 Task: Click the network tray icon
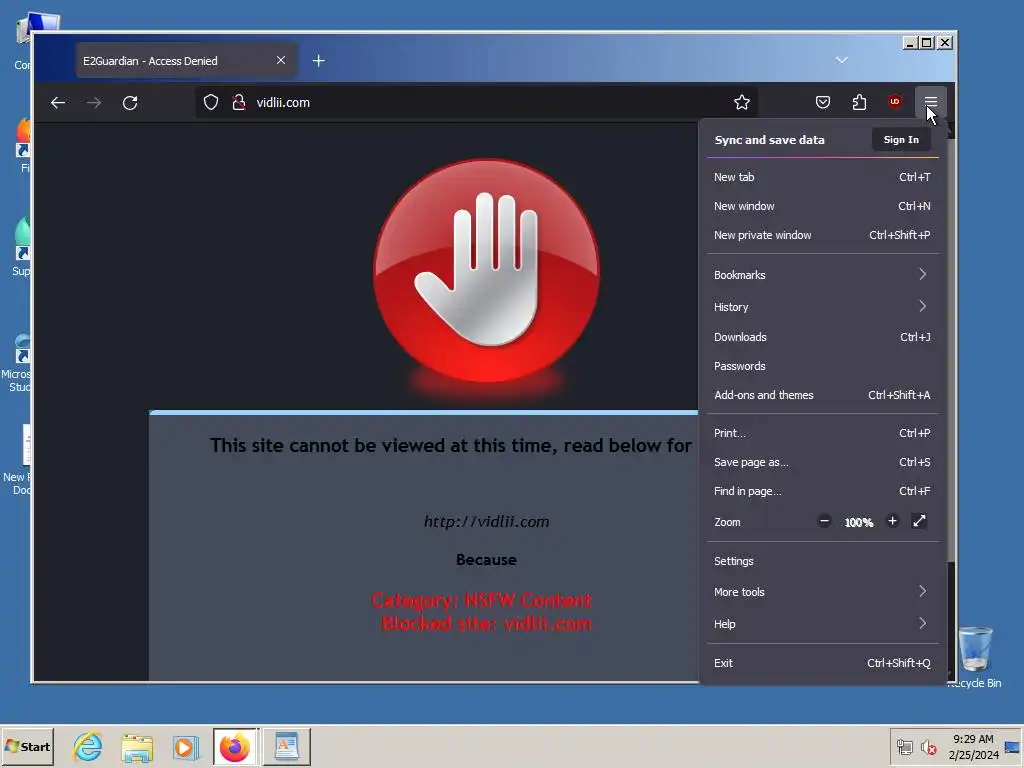coord(904,746)
